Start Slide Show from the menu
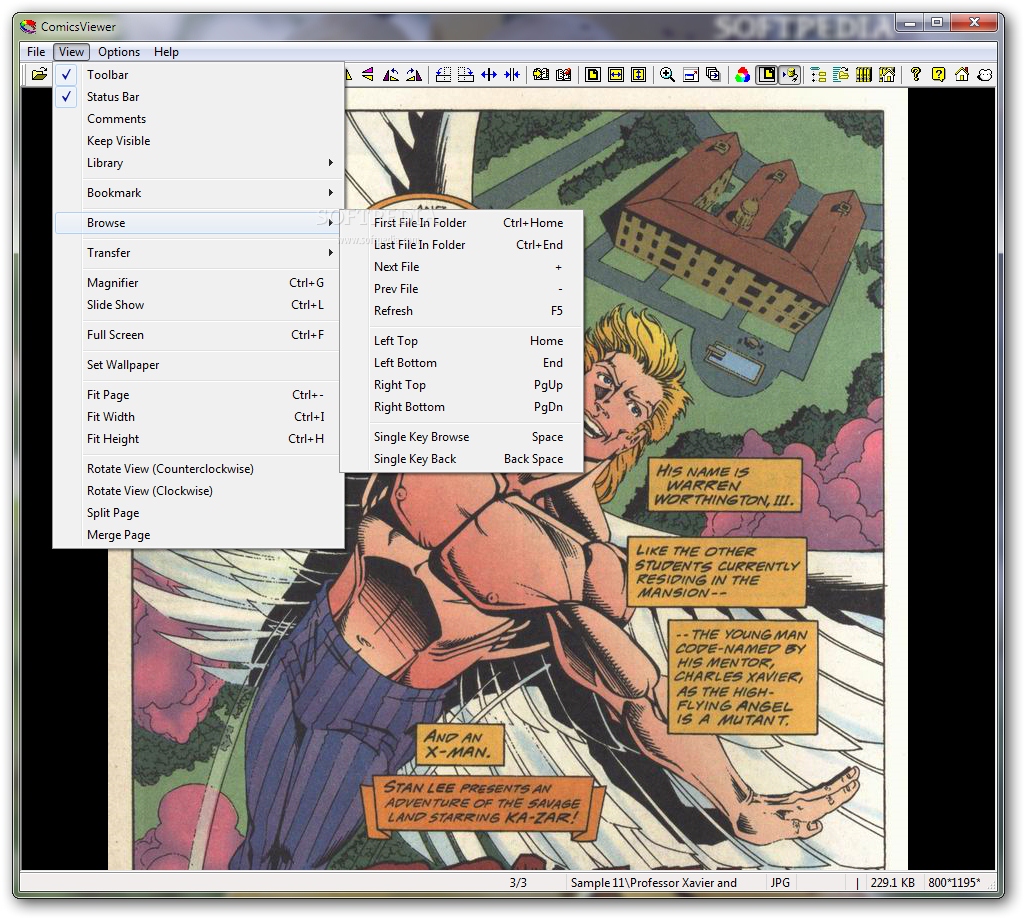1025x919 pixels. point(199,305)
